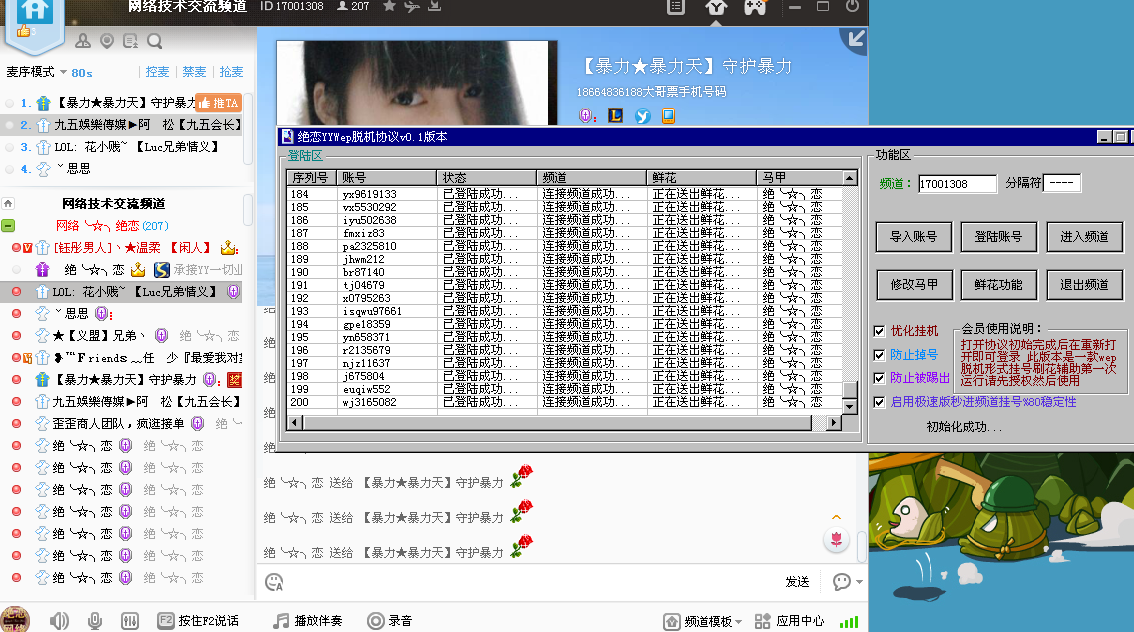Click the location pin icon in sidebar
Image resolution: width=1134 pixels, height=632 pixels.
click(107, 41)
